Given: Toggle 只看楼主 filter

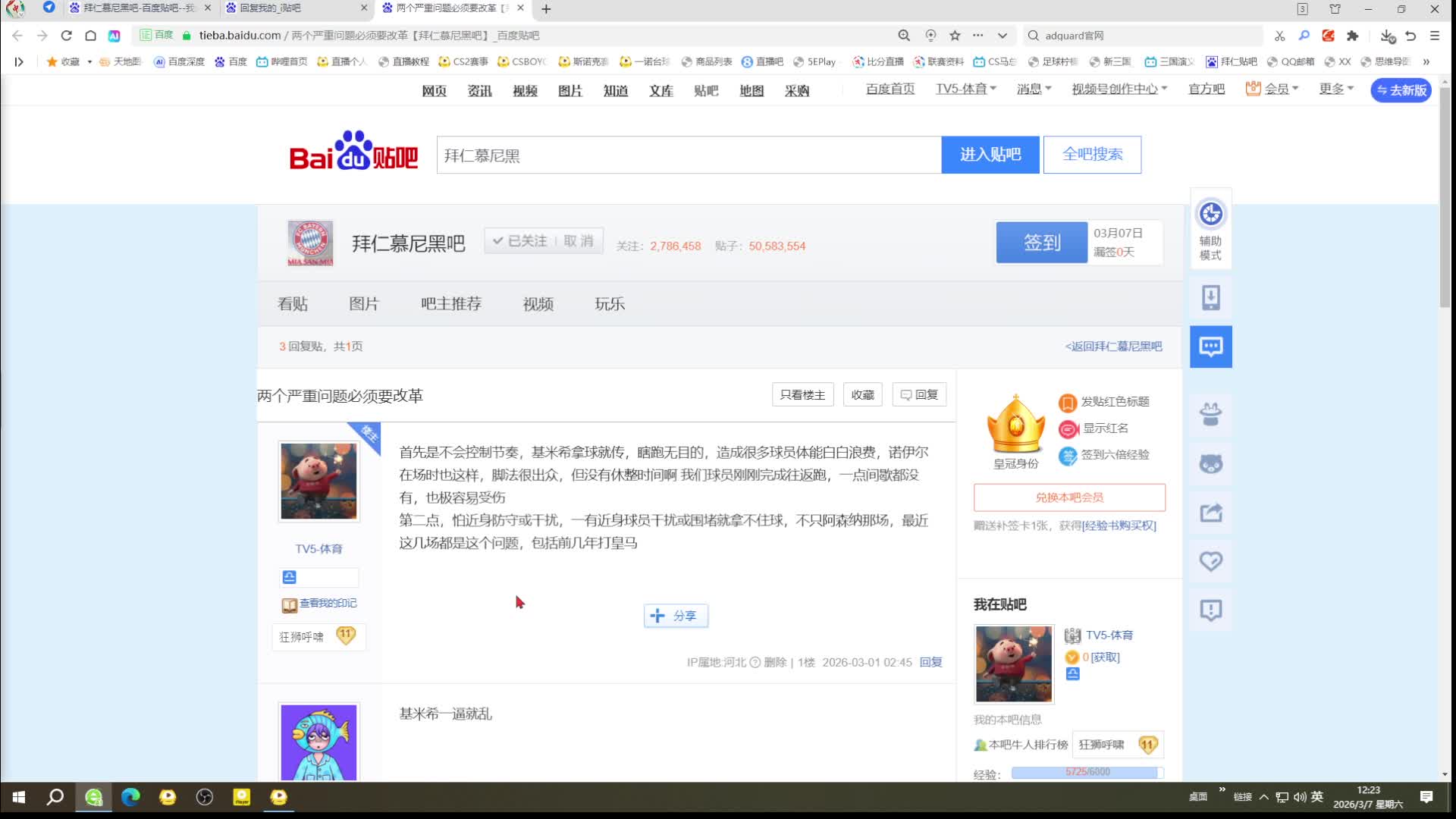Looking at the screenshot, I should 802,395.
